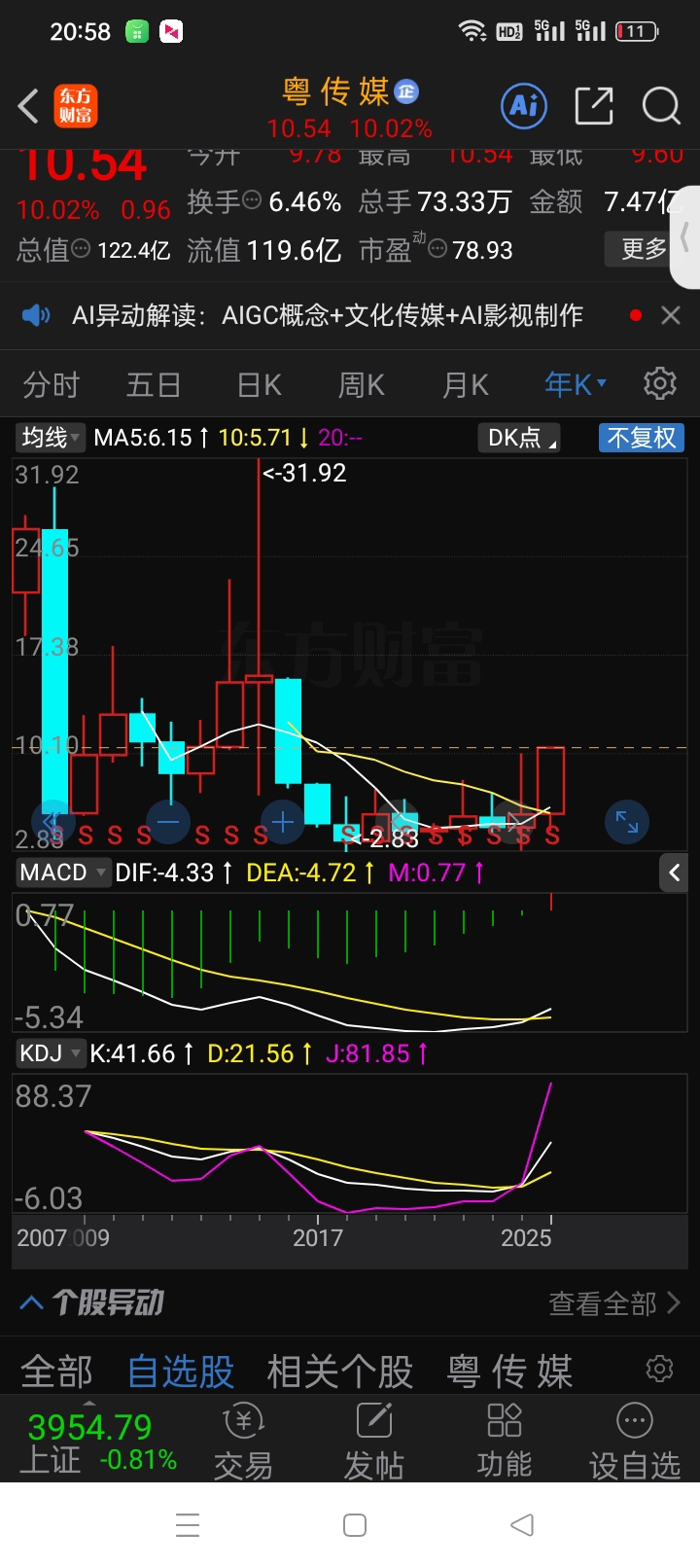This screenshot has width=700, height=1568.
Task: Go back with the left chevron arrow
Action: point(28,106)
